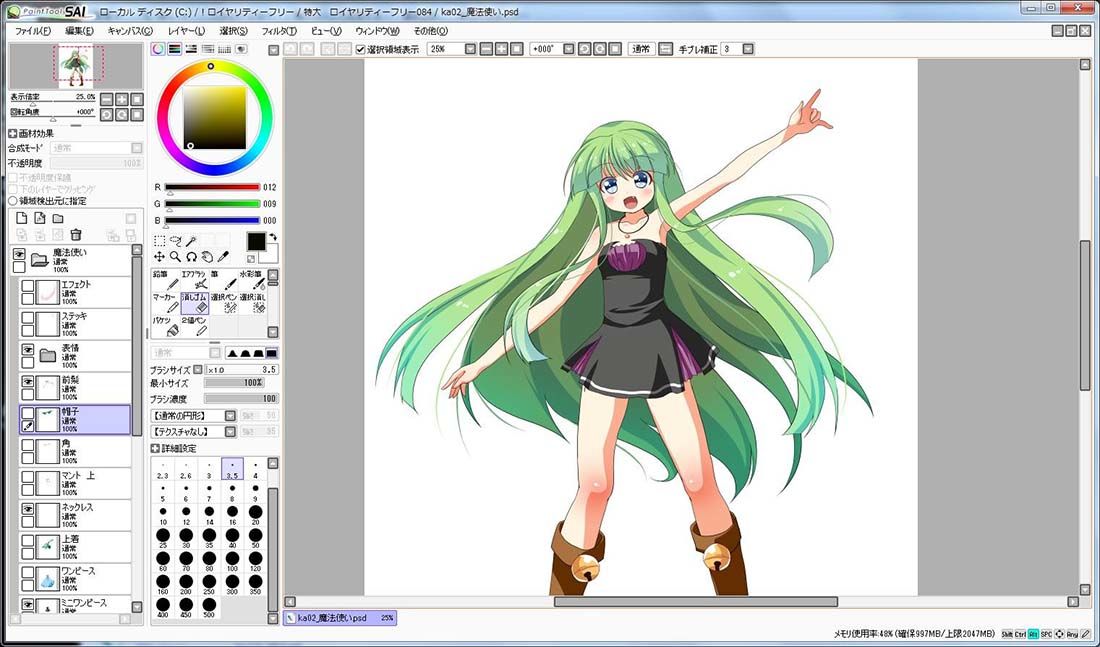
Task: Choose the マーカー marker tool
Action: (x=166, y=303)
